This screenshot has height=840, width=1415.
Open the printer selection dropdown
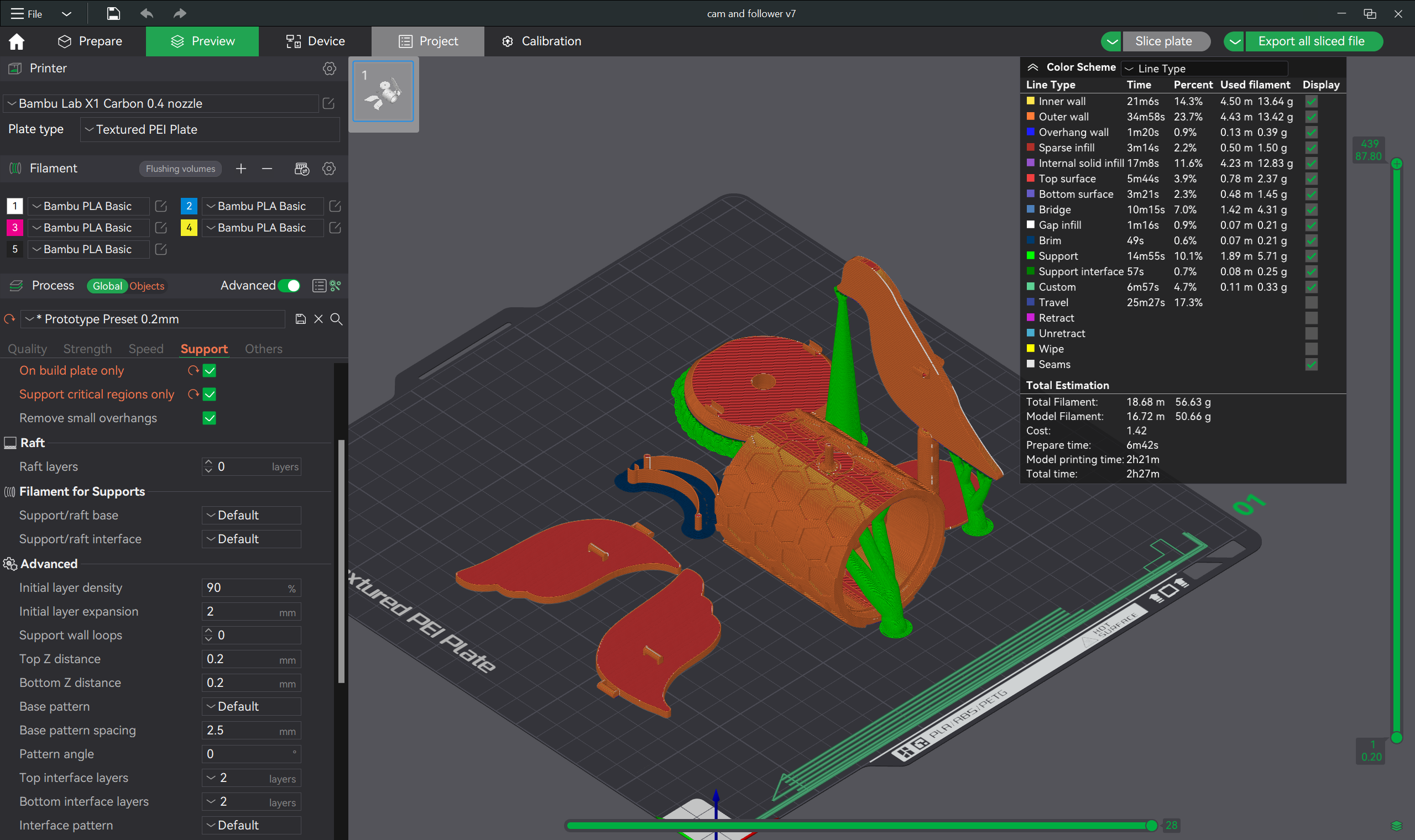(x=161, y=103)
